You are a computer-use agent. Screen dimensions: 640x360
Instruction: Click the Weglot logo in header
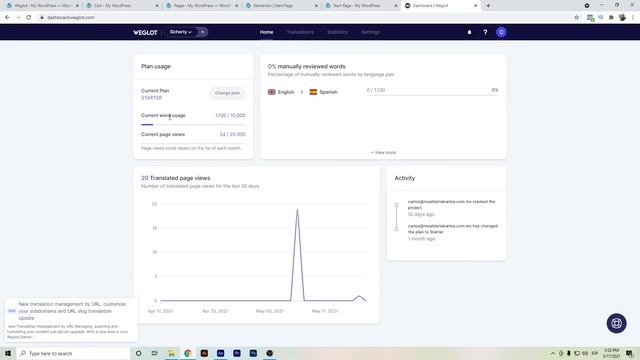pyautogui.click(x=145, y=32)
